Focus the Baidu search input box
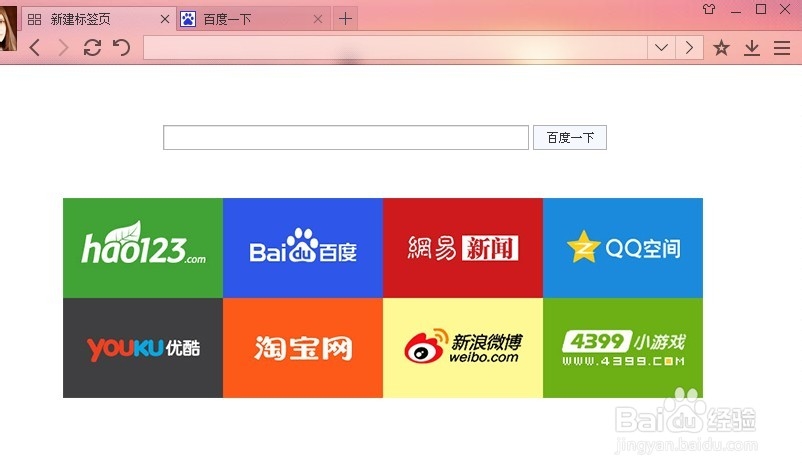The height and width of the screenshot is (472, 802). (x=346, y=138)
